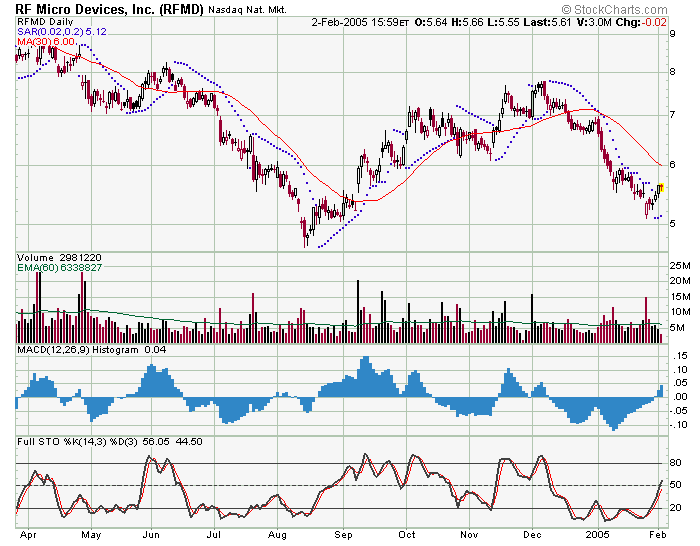
Task: Select the open price 'O:5.64'
Action: (431, 22)
